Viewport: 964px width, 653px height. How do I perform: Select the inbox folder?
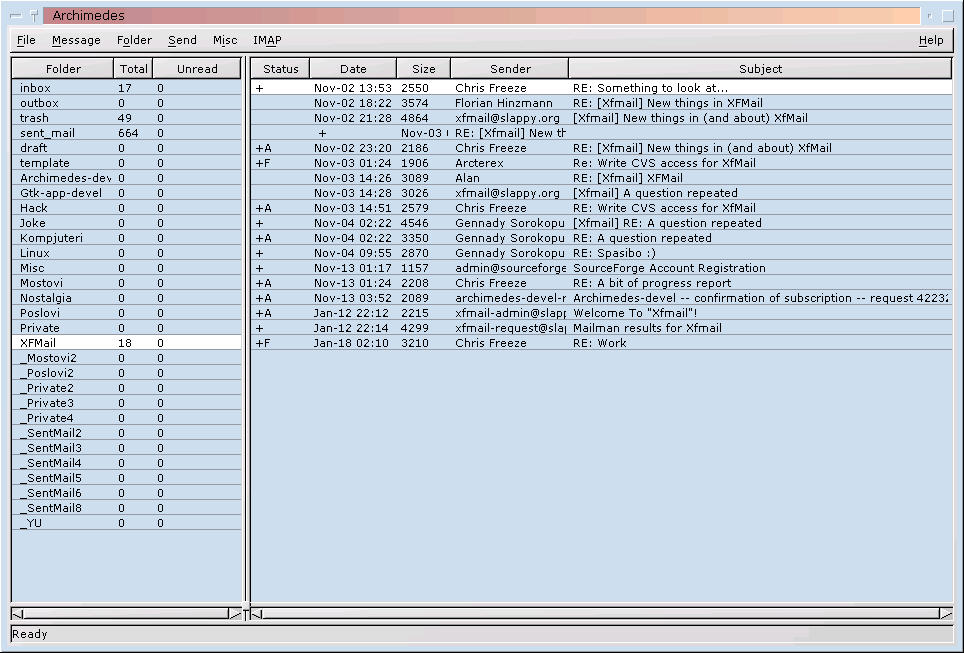35,88
